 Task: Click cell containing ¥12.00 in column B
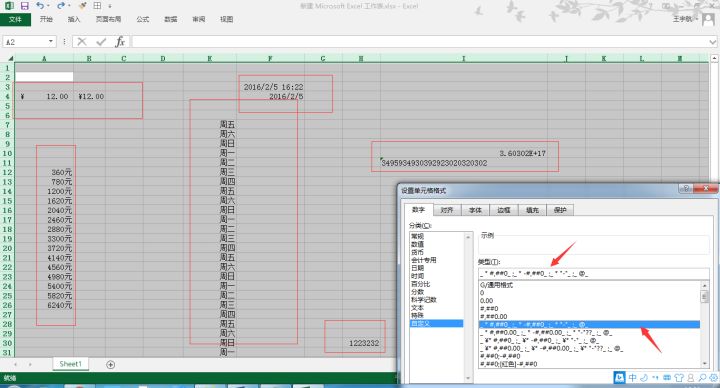pyautogui.click(x=90, y=96)
